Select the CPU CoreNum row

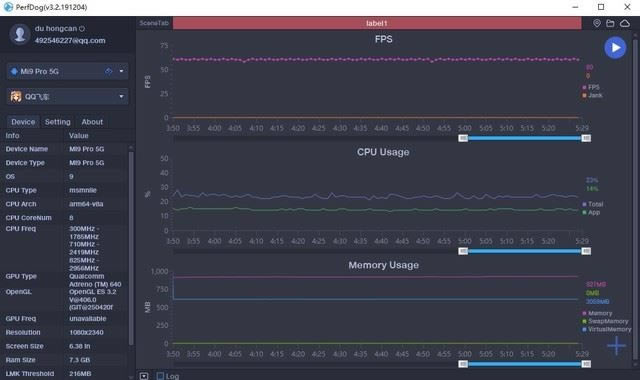(x=64, y=218)
